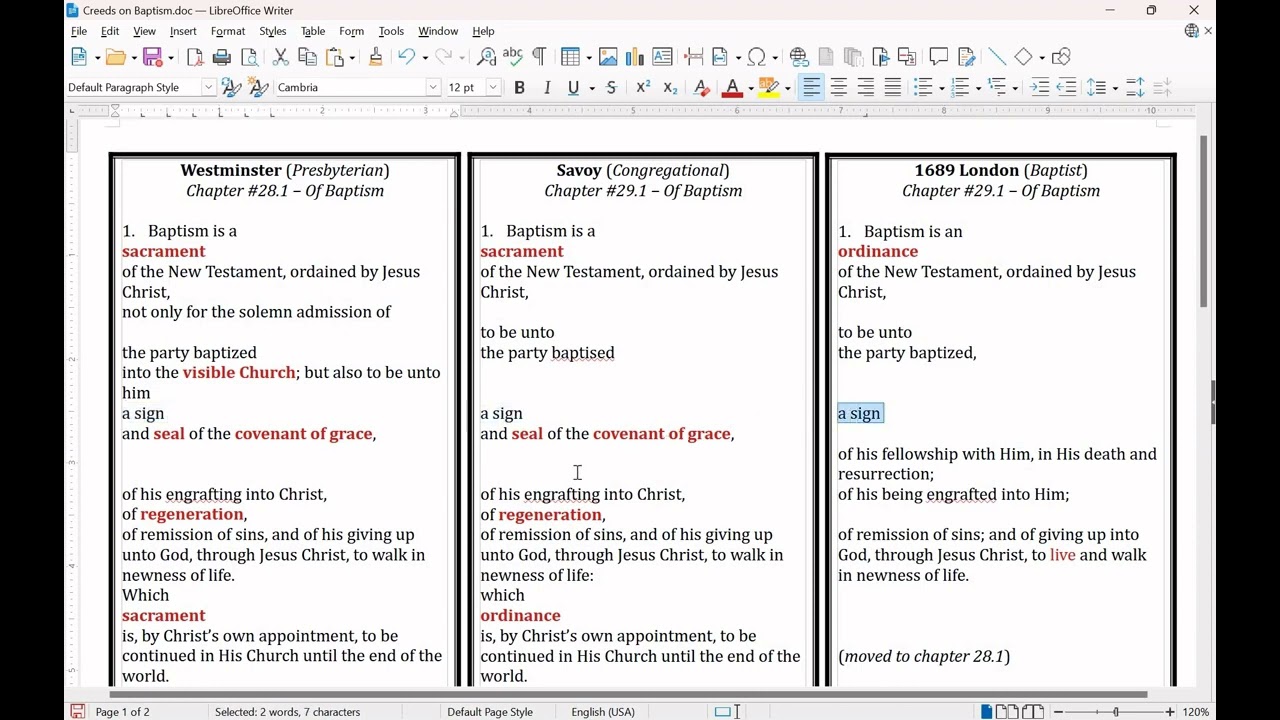1280x720 pixels.
Task: Expand the Ordered List dropdown arrow
Action: 978,88
